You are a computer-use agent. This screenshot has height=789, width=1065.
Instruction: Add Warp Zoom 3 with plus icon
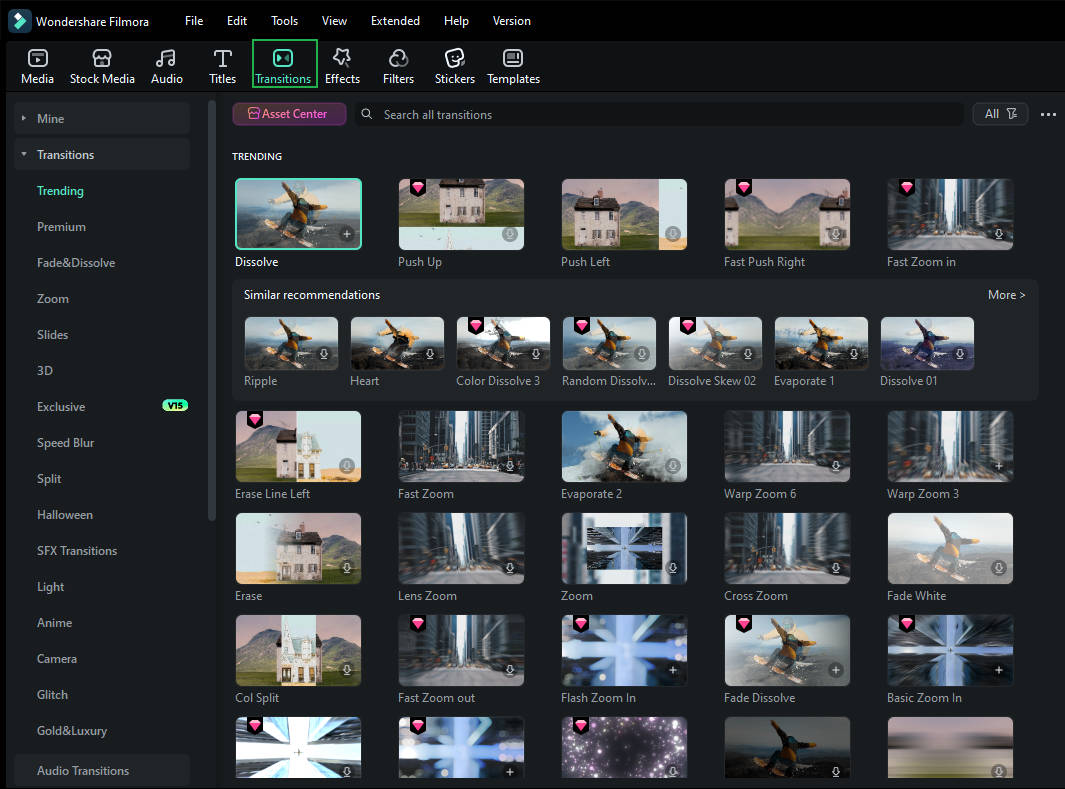click(998, 466)
